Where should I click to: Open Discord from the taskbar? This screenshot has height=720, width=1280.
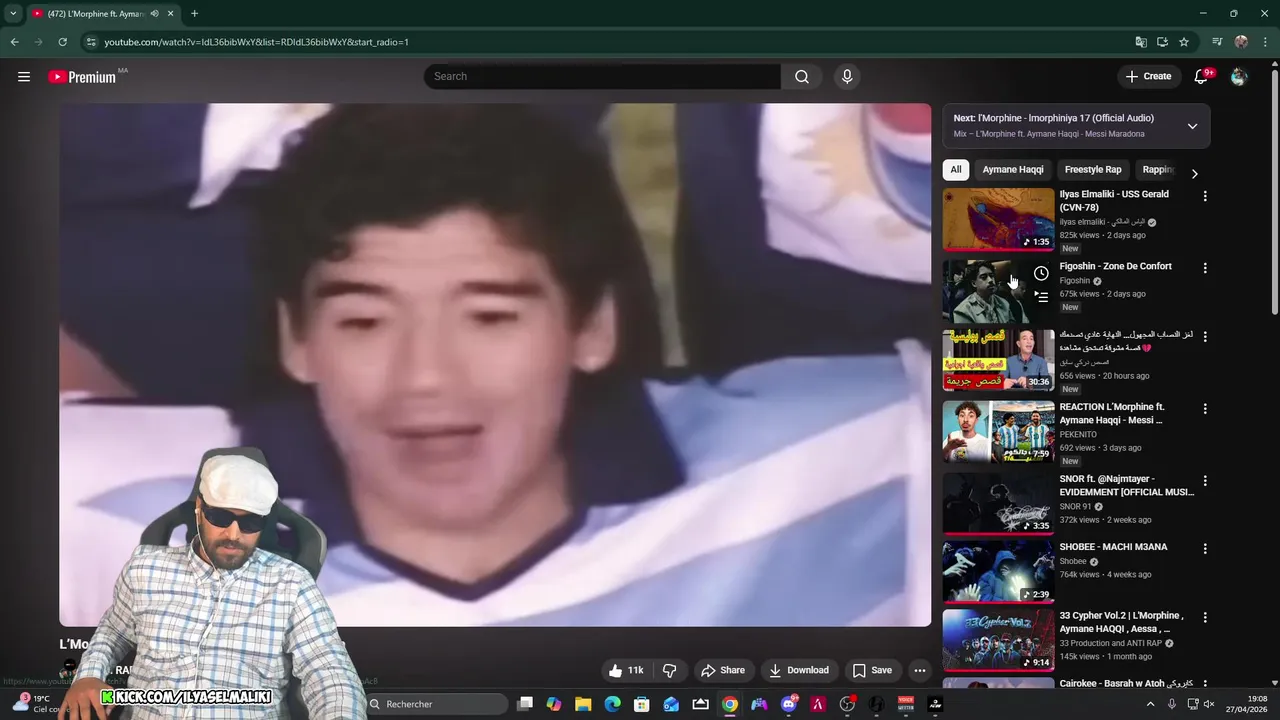(789, 704)
